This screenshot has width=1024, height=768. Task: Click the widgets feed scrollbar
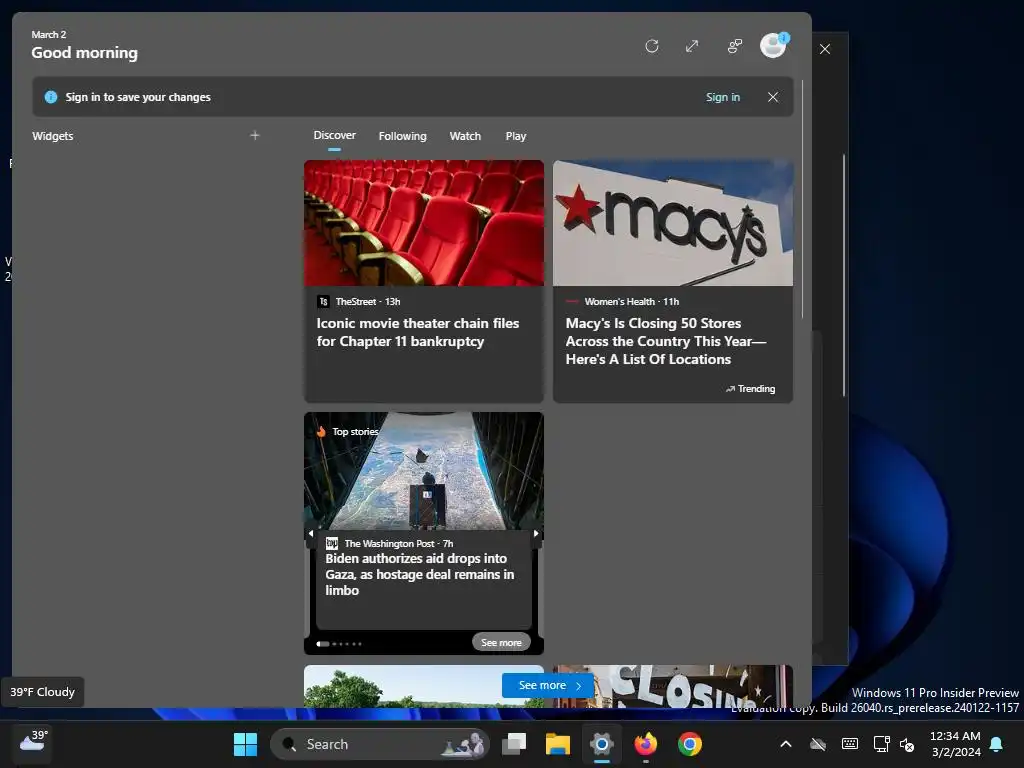click(803, 199)
